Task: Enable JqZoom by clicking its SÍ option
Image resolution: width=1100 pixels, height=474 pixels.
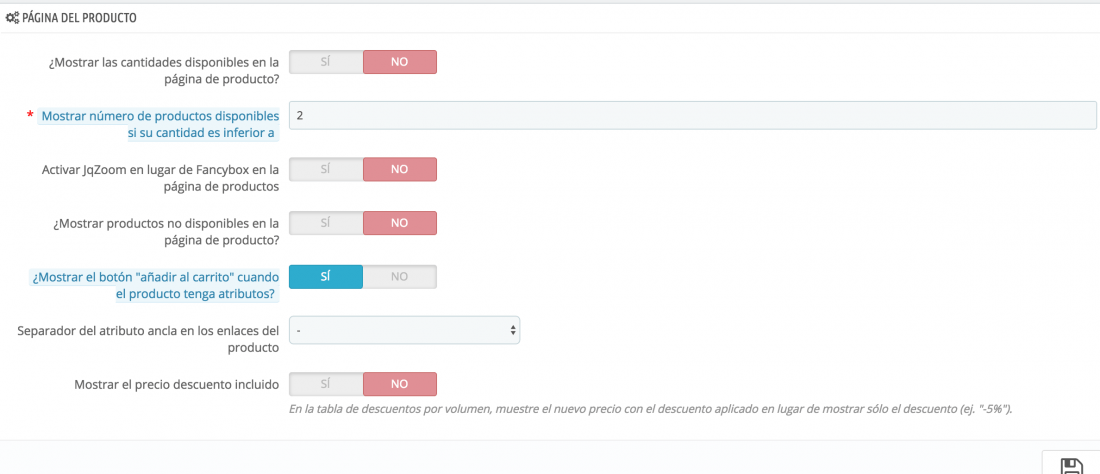Action: [326, 169]
